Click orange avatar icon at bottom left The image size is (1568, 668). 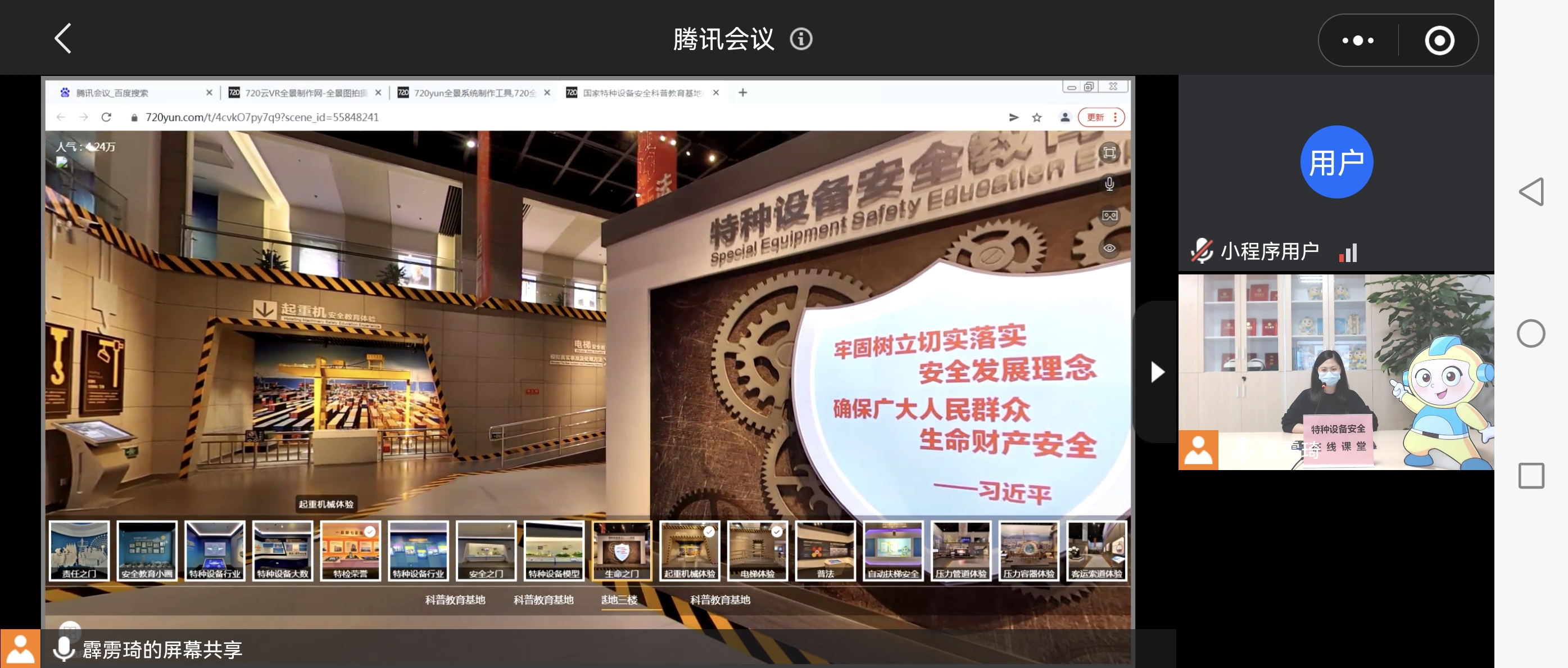point(20,648)
